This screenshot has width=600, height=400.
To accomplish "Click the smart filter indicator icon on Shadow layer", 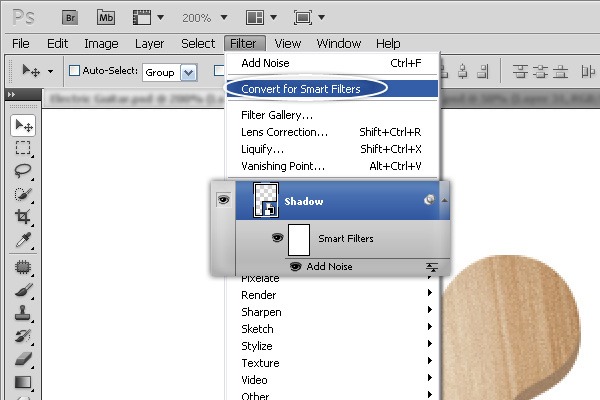I will tap(429, 200).
